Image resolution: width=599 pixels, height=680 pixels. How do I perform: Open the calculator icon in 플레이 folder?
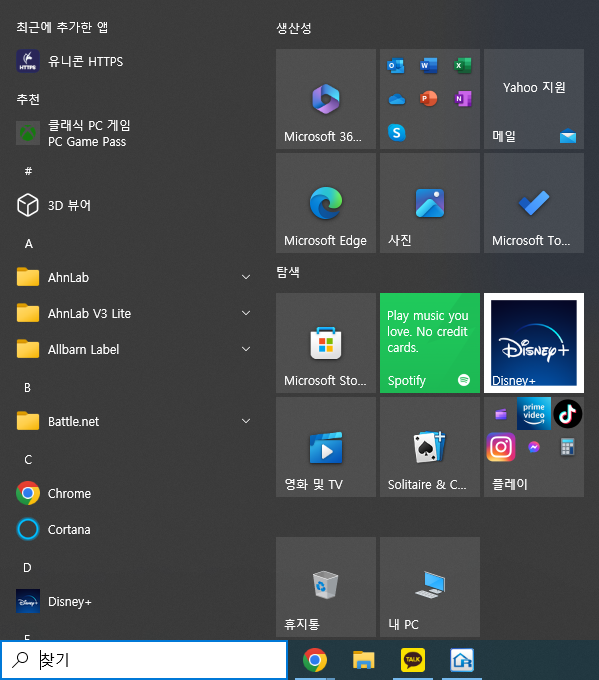click(x=567, y=447)
